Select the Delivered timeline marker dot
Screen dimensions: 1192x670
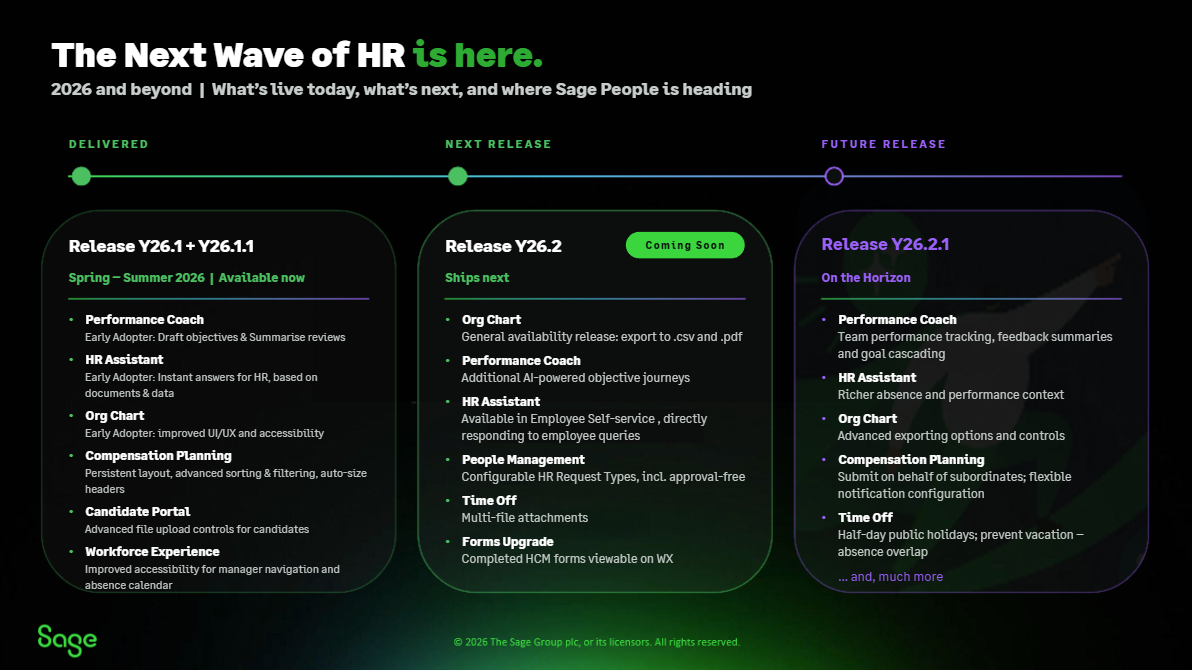[81, 176]
